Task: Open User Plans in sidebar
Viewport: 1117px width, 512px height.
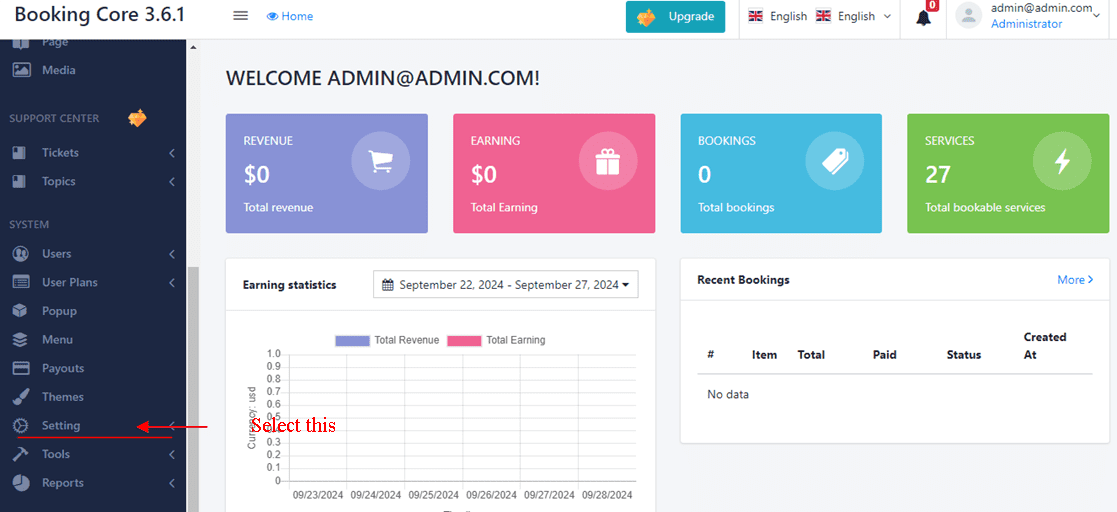Action: pos(69,283)
